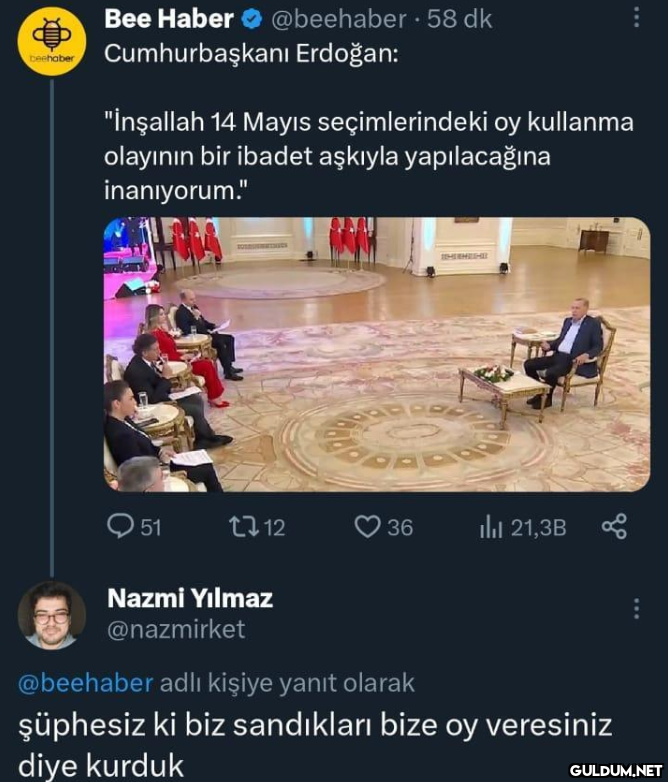Click the Nazmi Yılmaz display name

[189, 598]
